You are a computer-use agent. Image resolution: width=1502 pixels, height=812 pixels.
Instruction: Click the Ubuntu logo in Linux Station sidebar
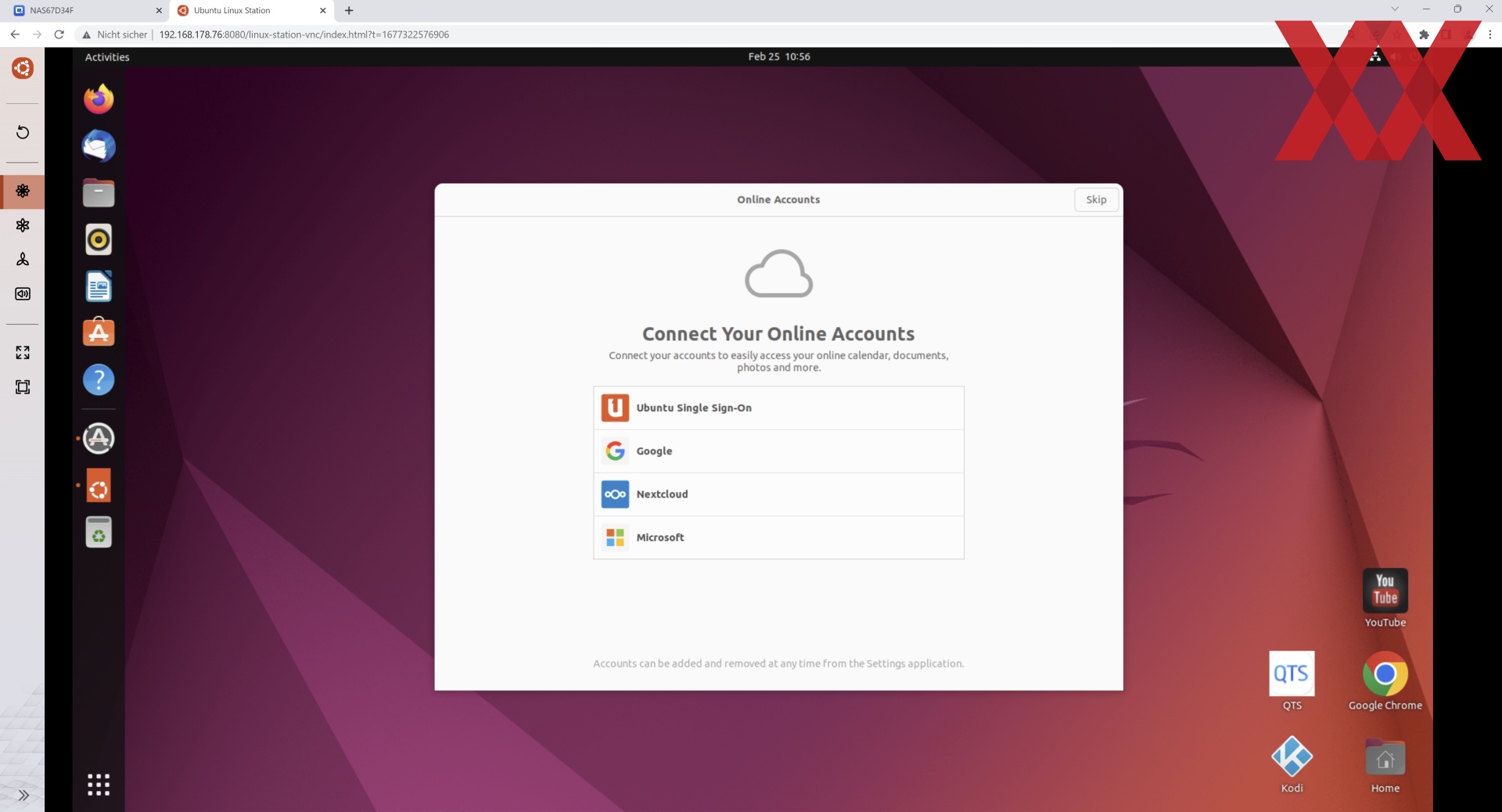click(x=23, y=68)
